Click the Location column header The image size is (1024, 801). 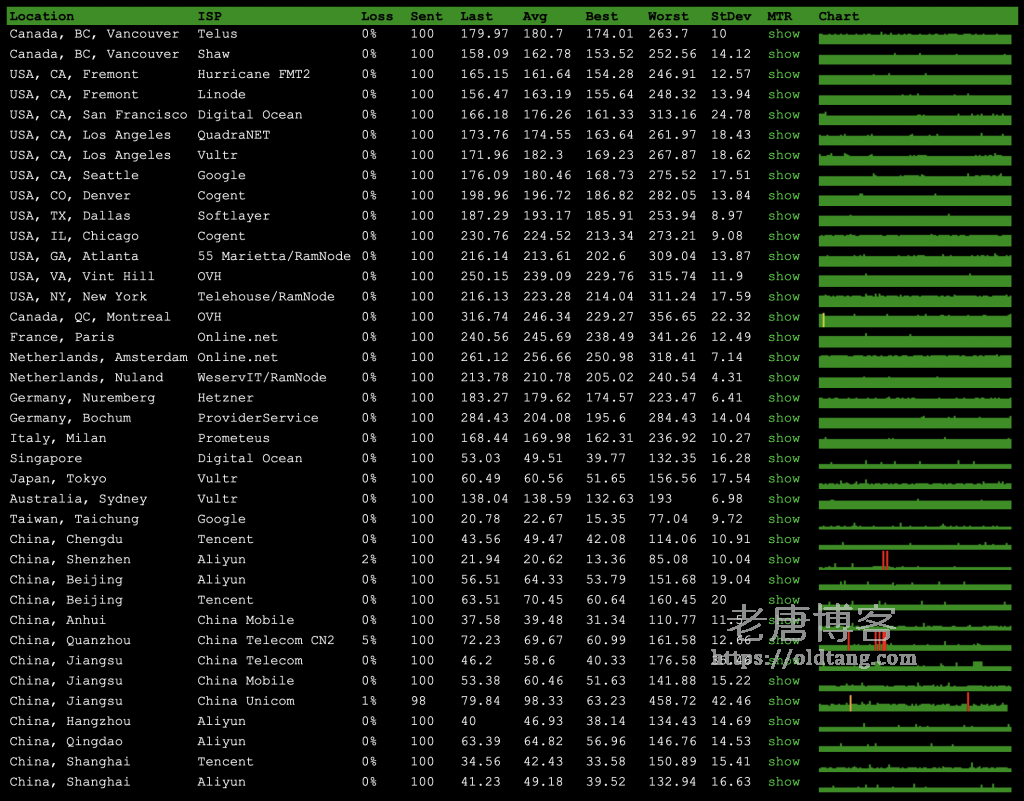(42, 16)
